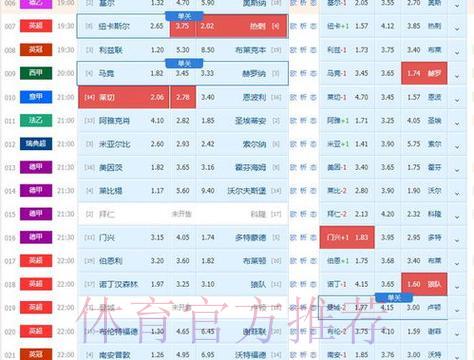This screenshot has width=474, height=360.
Task: Select home odds 2.60 for 米亚尔比
Action: (157, 144)
